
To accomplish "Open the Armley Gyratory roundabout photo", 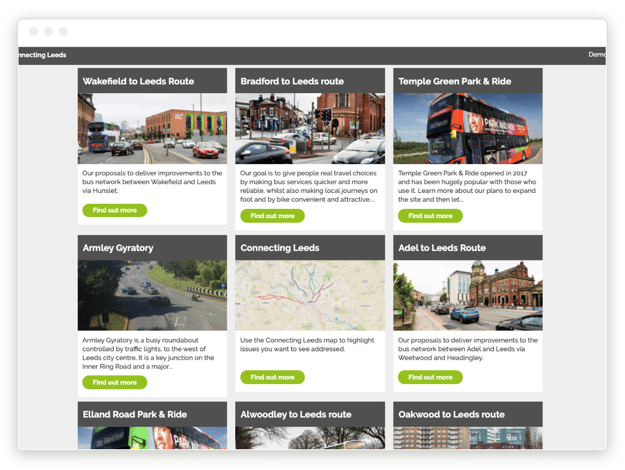I will (x=152, y=295).
